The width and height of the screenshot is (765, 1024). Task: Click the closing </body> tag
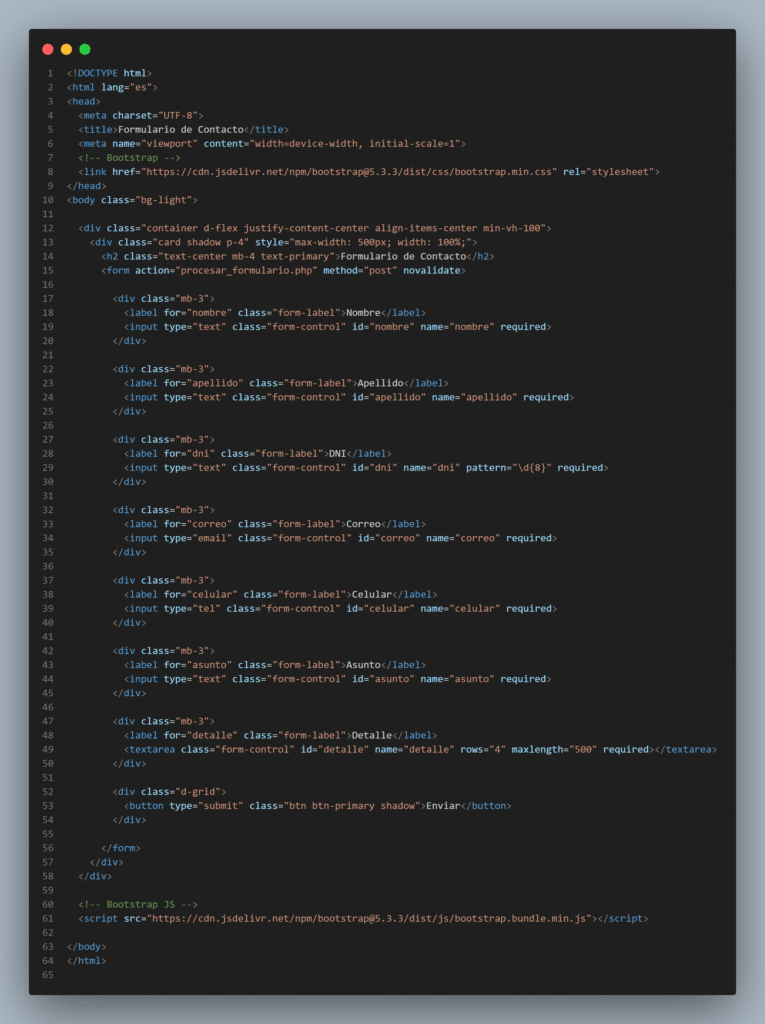tap(86, 947)
